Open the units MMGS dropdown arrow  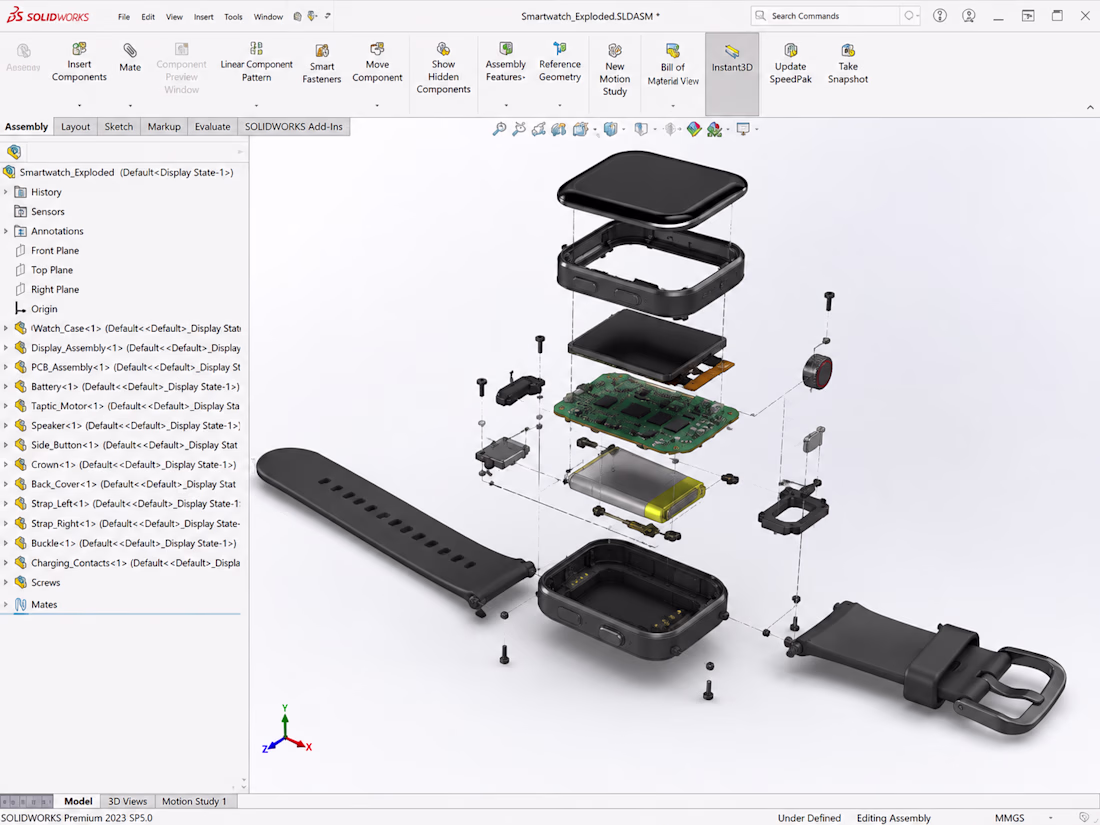point(1050,818)
